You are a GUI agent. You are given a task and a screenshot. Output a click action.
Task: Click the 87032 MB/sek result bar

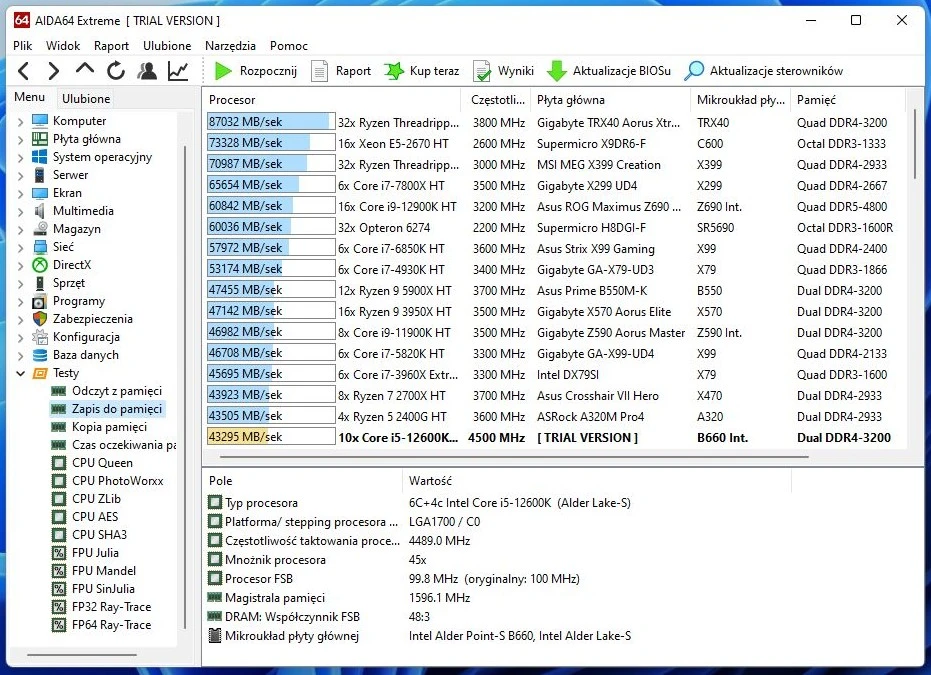270,122
